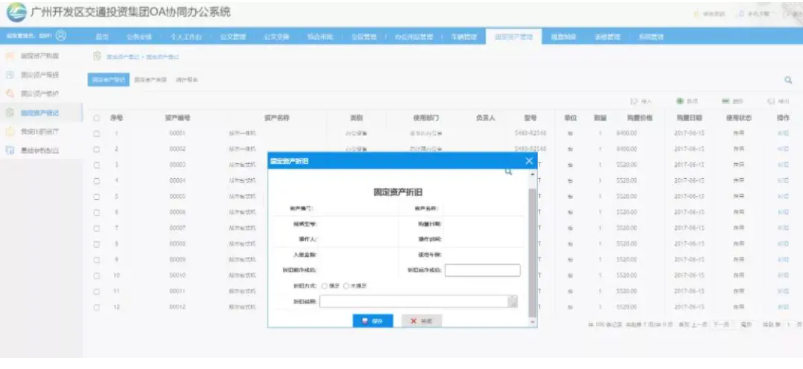The image size is (803, 369).
Task: Open the 办公用品管理 nav tab
Action: click(x=414, y=37)
